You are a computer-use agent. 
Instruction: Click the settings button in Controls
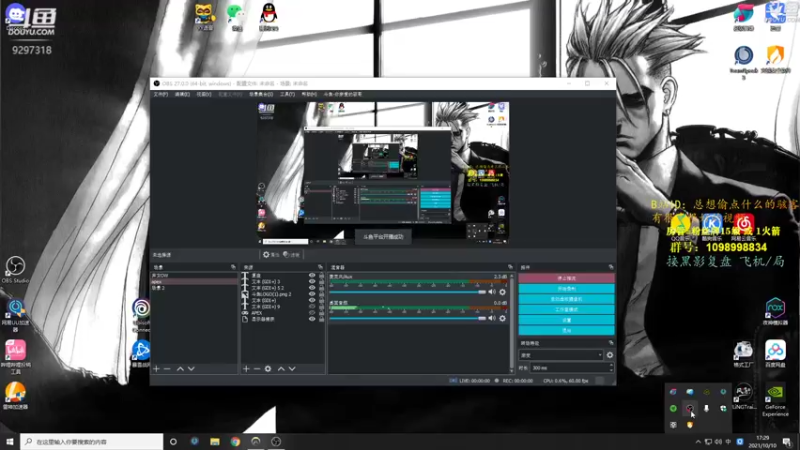(x=566, y=320)
